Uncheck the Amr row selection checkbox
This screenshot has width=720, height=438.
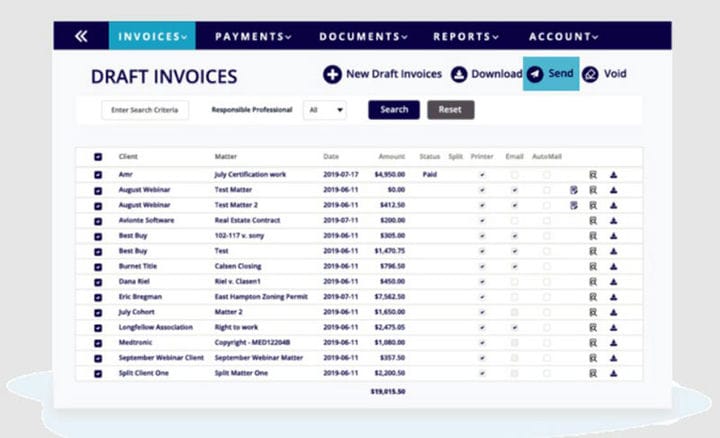[98, 175]
